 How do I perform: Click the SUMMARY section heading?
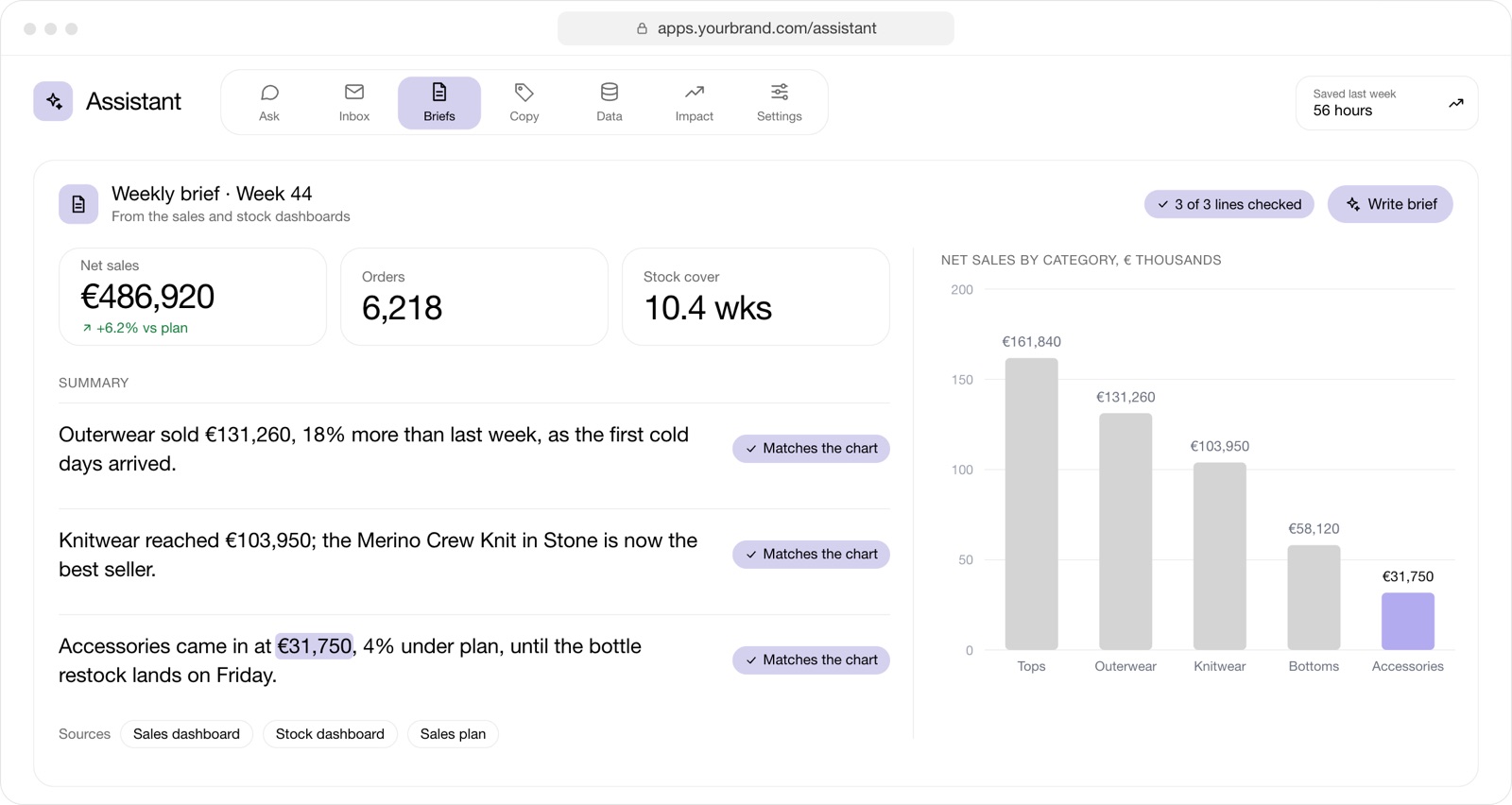point(94,383)
